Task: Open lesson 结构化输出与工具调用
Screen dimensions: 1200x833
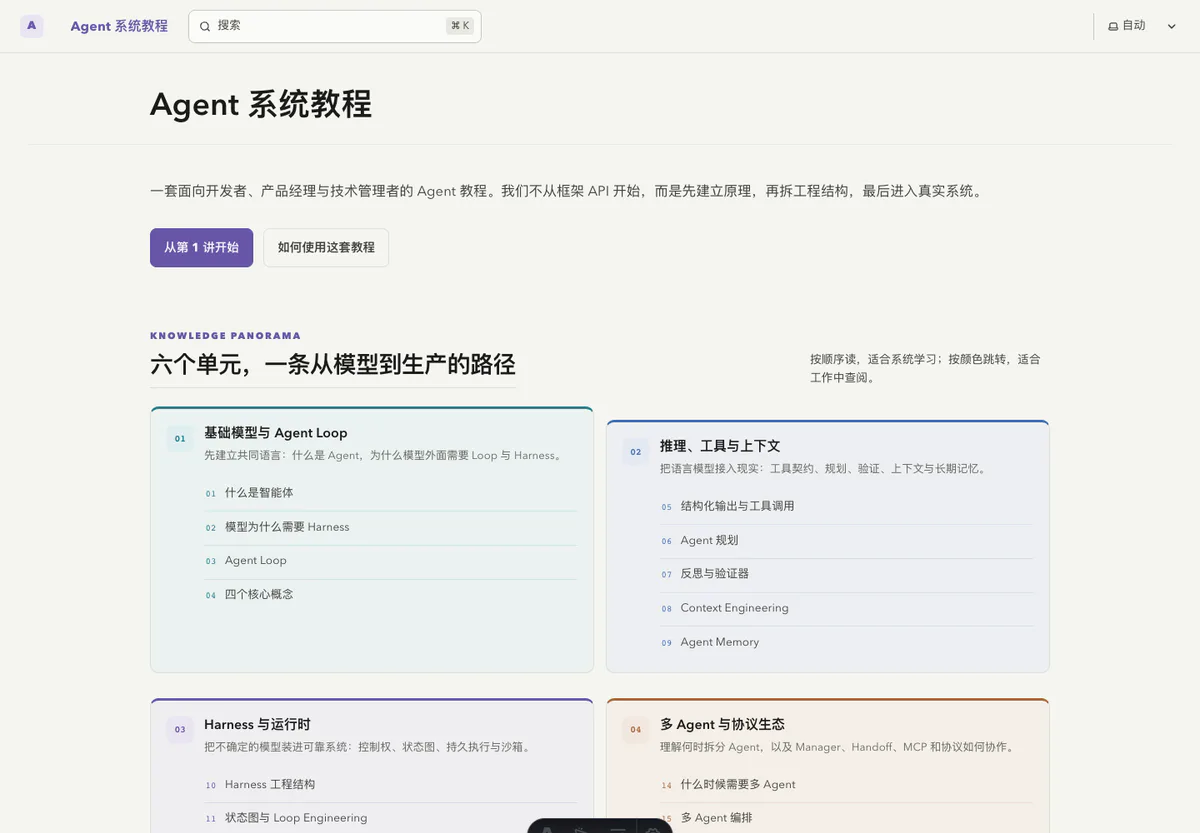Action: tap(846, 506)
